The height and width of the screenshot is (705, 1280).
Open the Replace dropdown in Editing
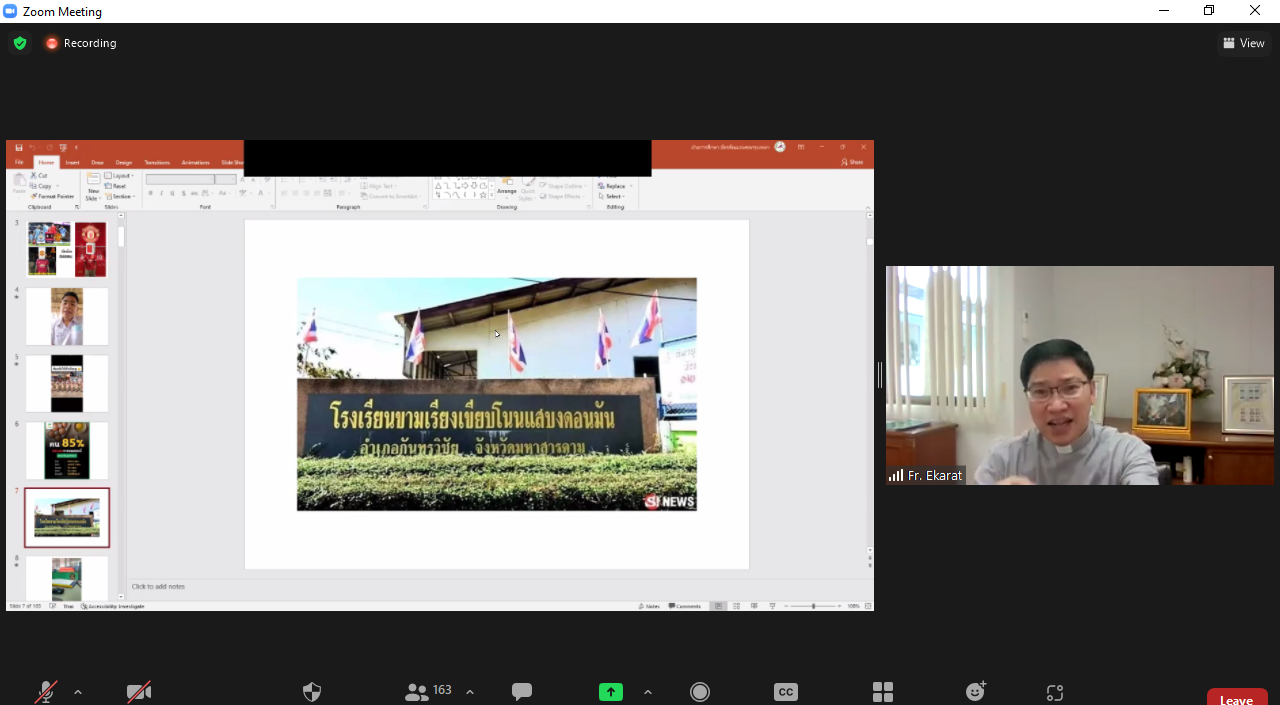pyautogui.click(x=615, y=186)
